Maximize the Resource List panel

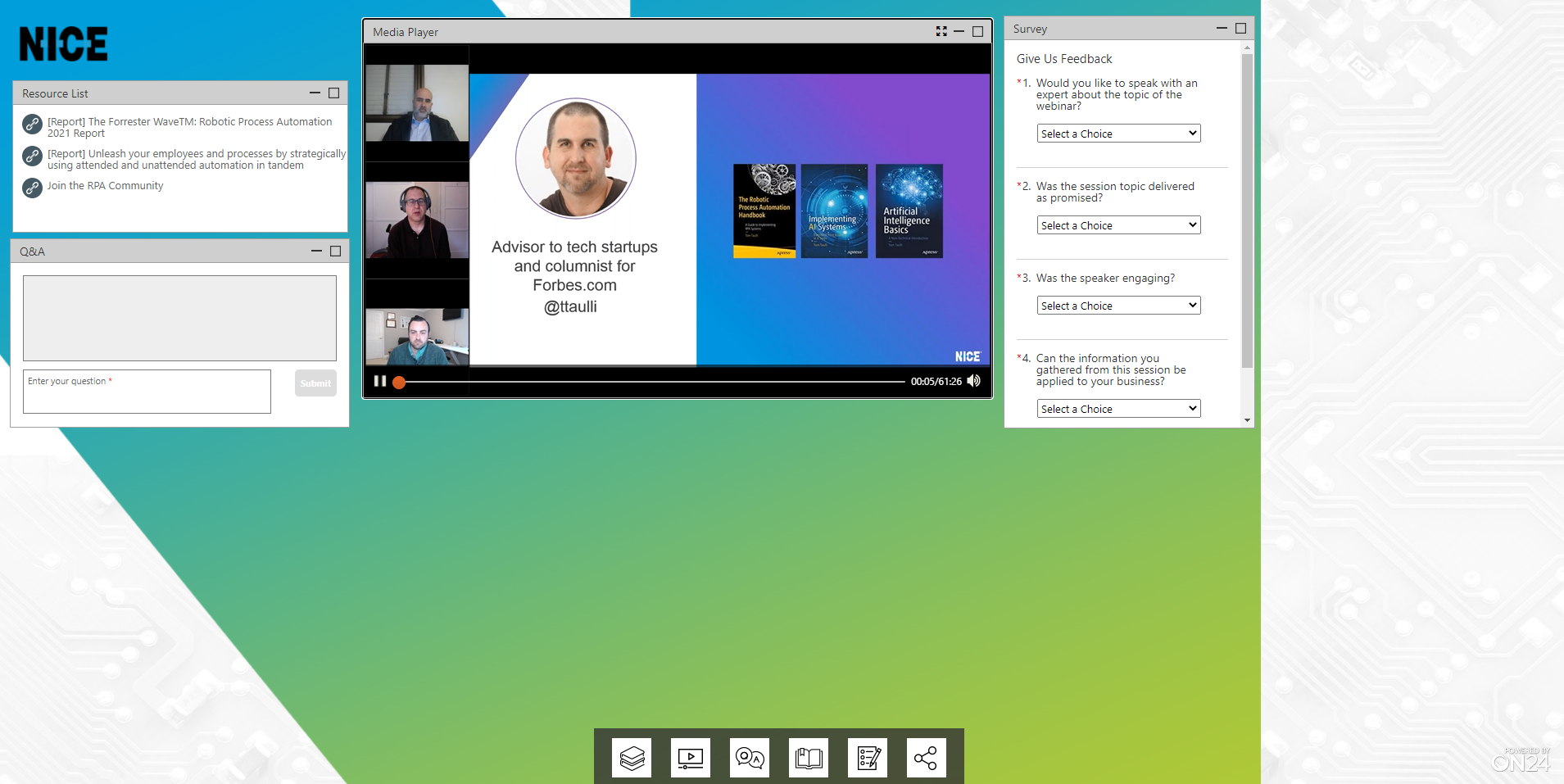click(334, 93)
